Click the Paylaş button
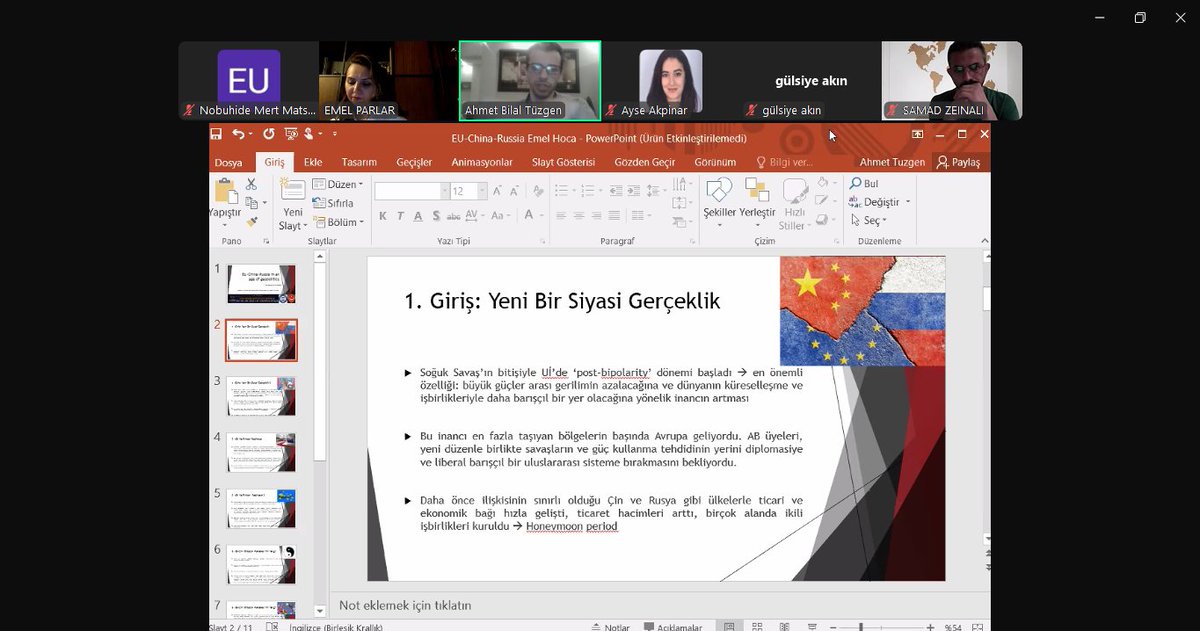 coord(958,161)
